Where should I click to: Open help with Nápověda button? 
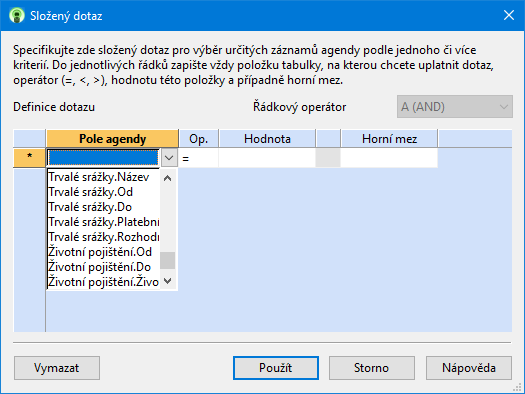click(469, 368)
